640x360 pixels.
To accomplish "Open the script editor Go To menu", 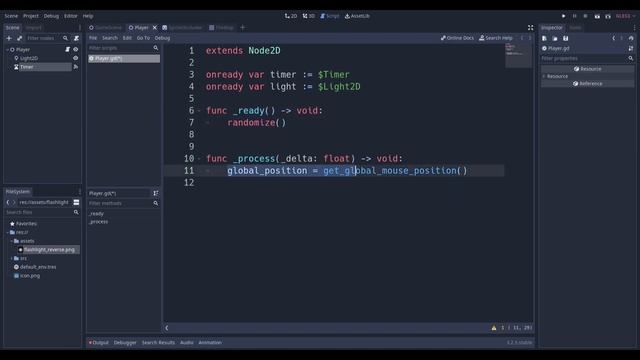I will [x=143, y=38].
